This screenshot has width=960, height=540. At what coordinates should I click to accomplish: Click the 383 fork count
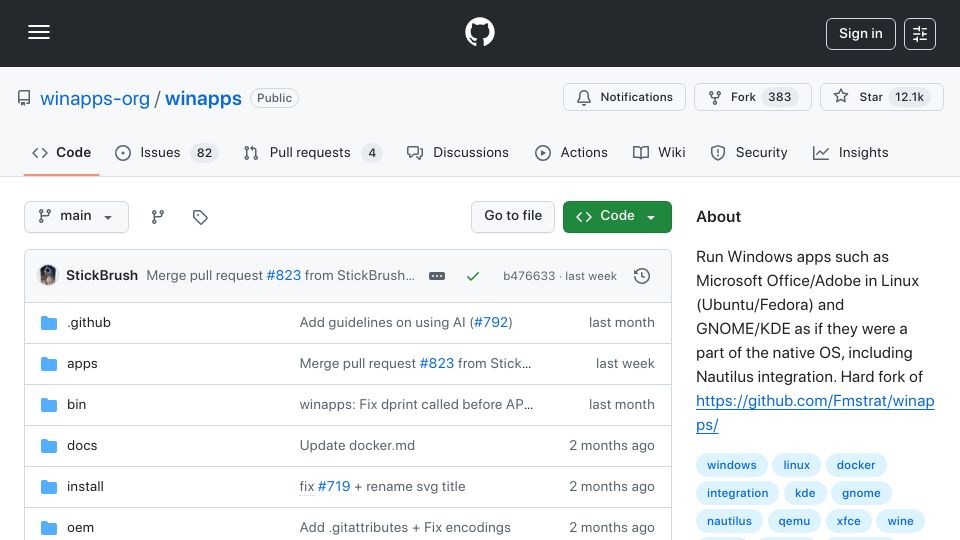779,97
